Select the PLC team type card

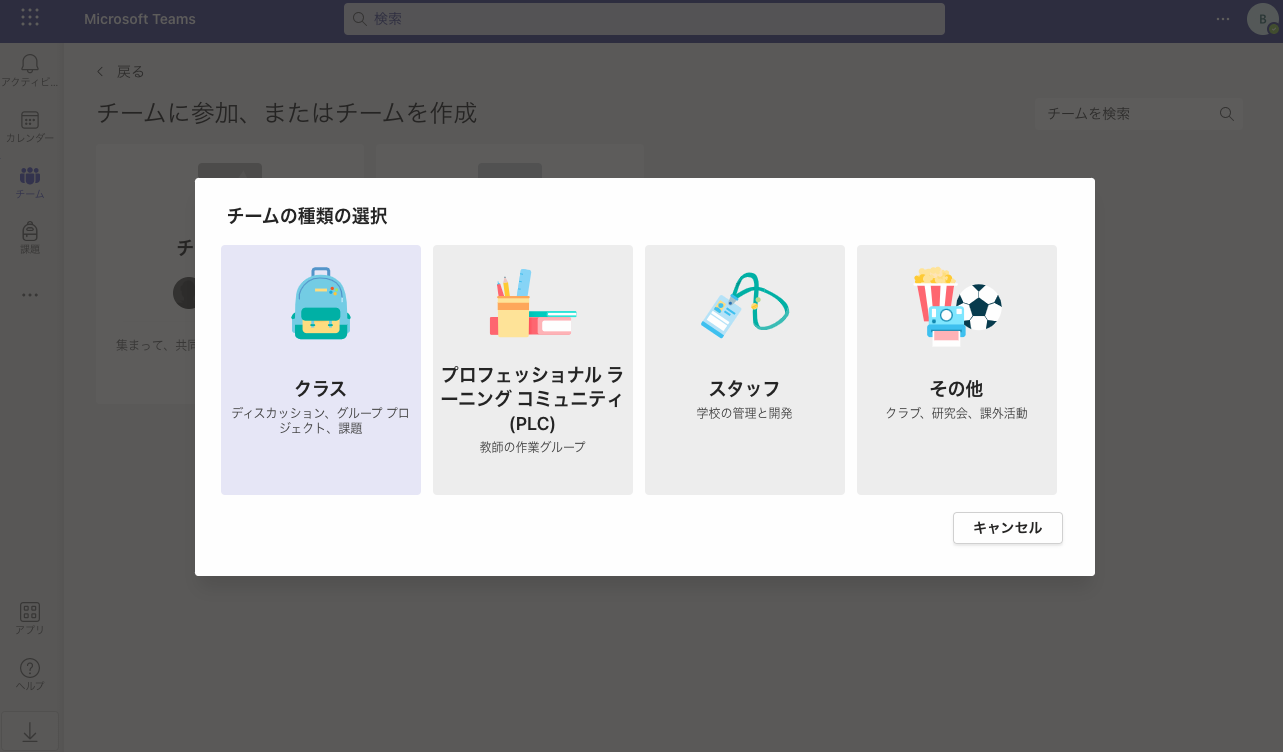pyautogui.click(x=532, y=369)
